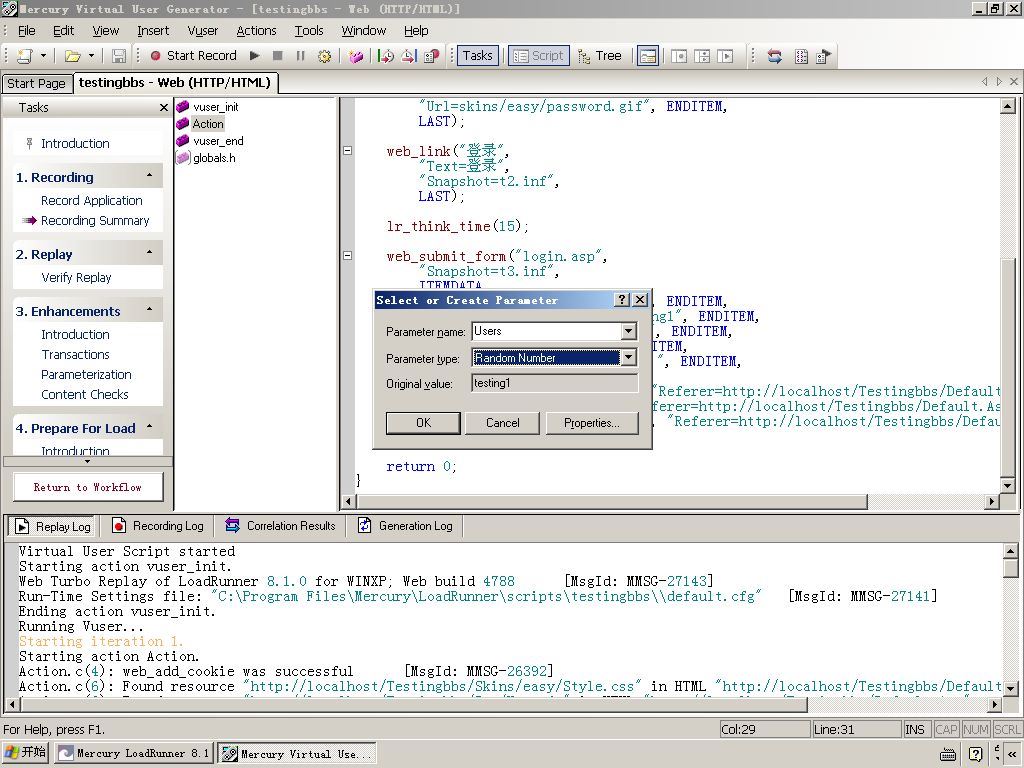Viewport: 1024px width, 768px height.
Task: Toggle the Tasks pane button
Action: tap(476, 56)
